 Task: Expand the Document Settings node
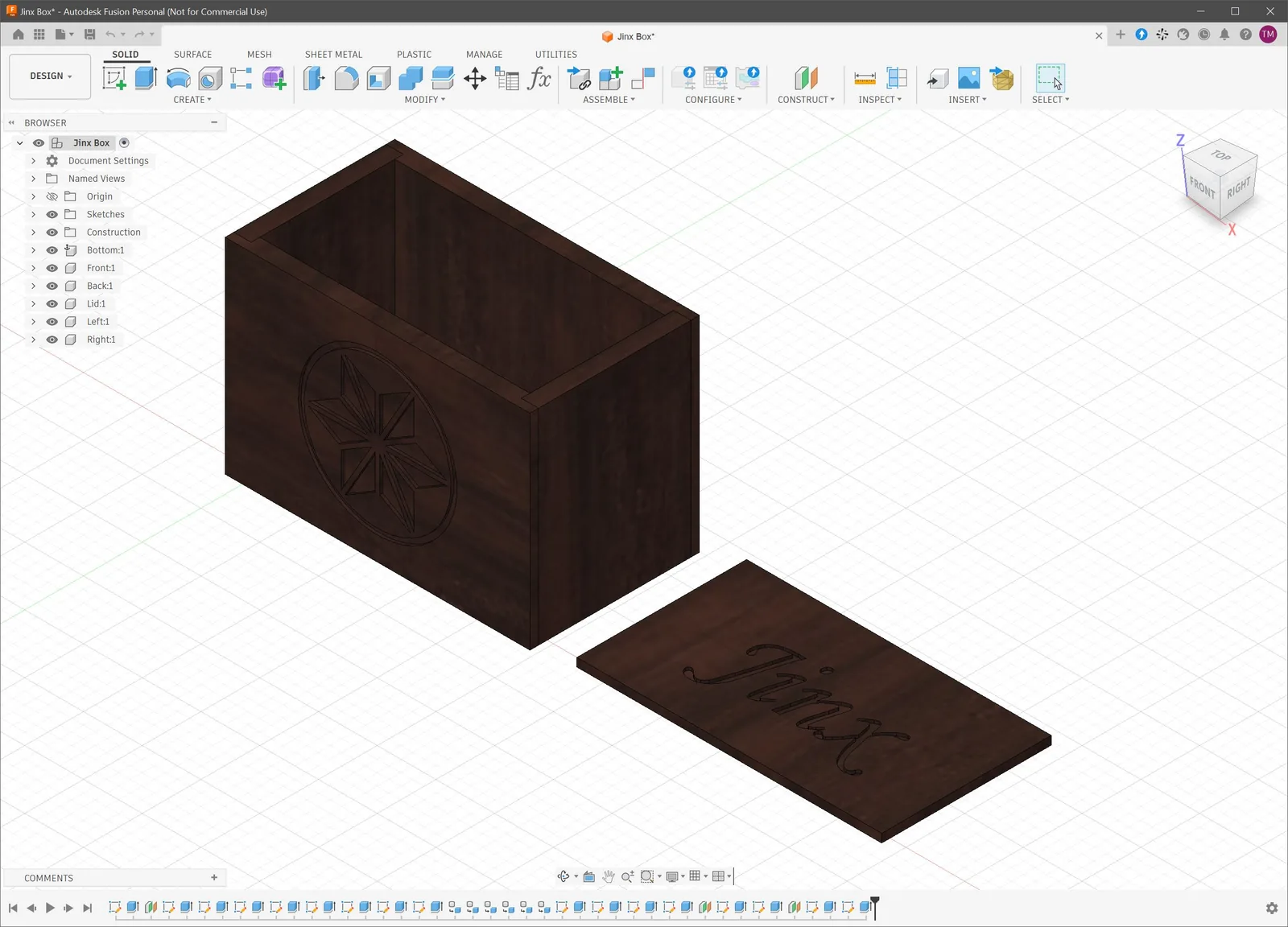point(33,161)
